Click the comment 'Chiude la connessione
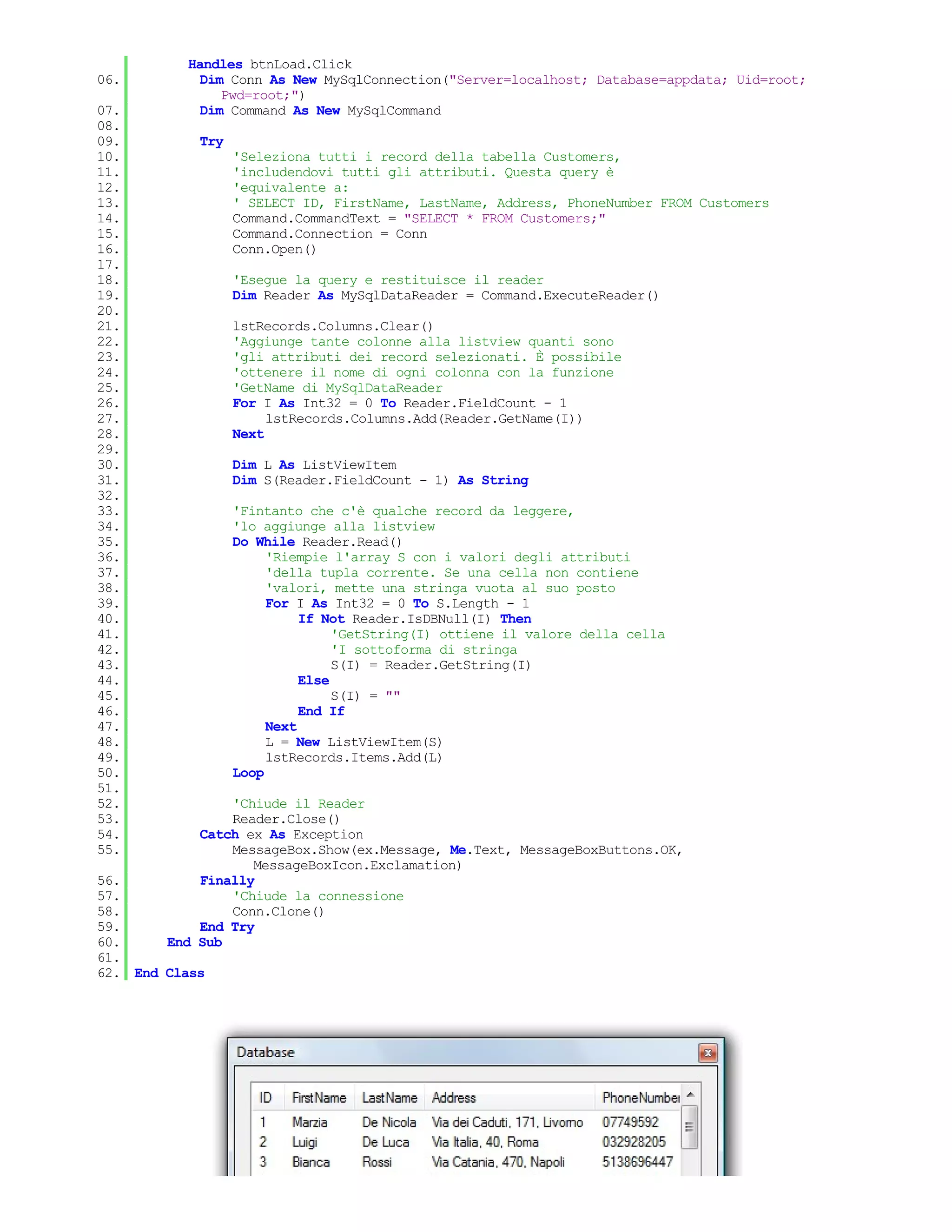 pyautogui.click(x=318, y=896)
